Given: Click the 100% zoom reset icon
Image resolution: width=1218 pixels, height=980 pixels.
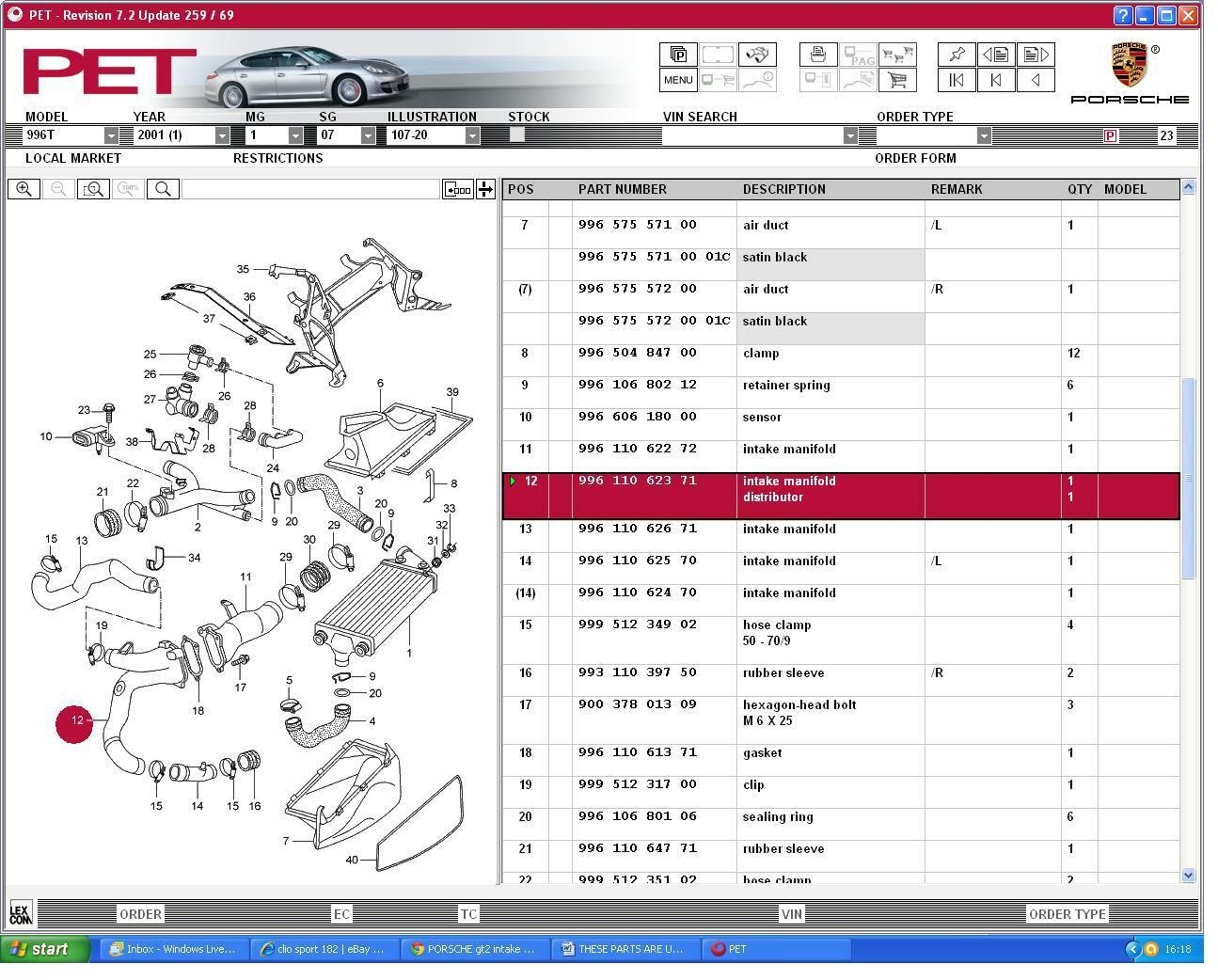Looking at the screenshot, I should [128, 189].
